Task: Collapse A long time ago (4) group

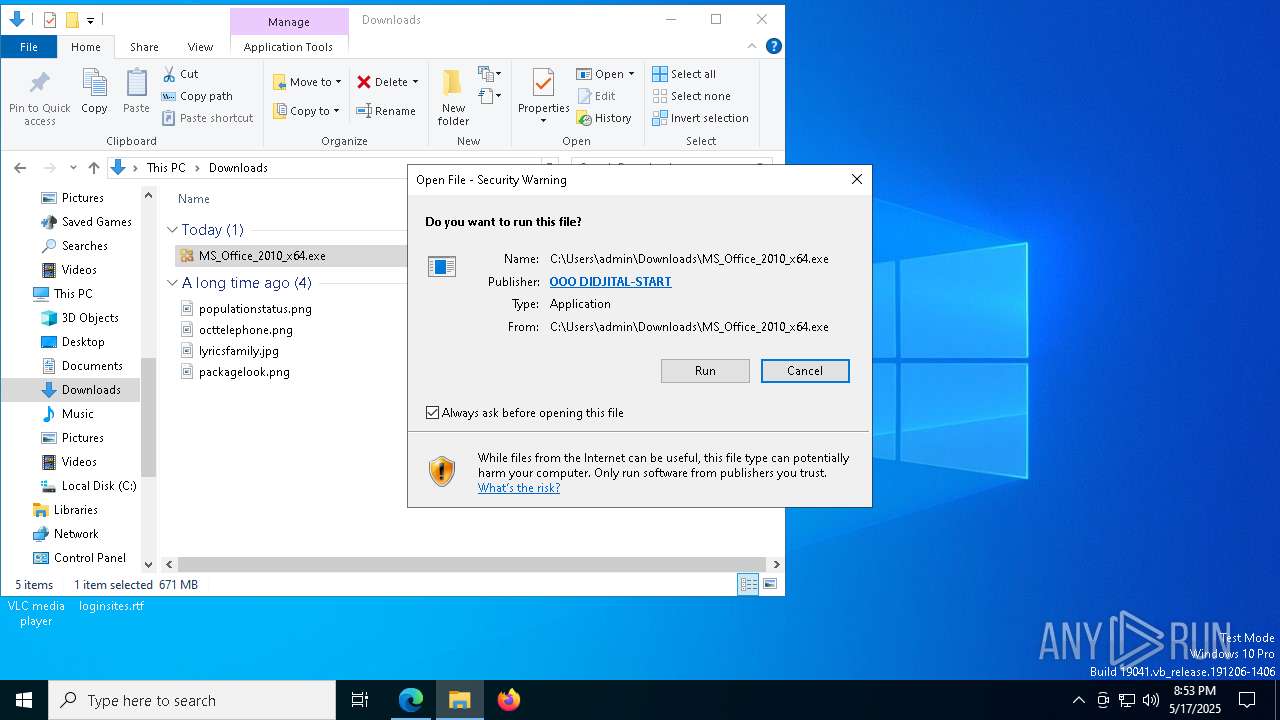Action: (173, 283)
